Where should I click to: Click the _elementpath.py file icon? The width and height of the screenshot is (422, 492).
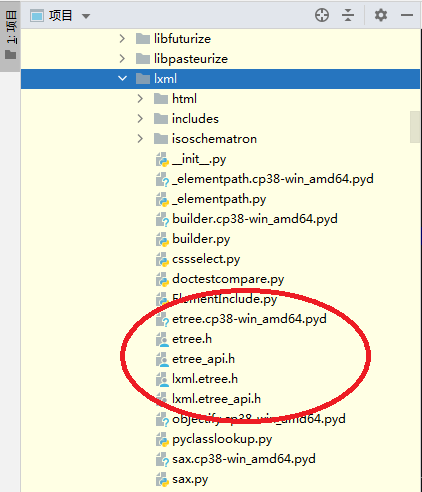[x=162, y=199]
